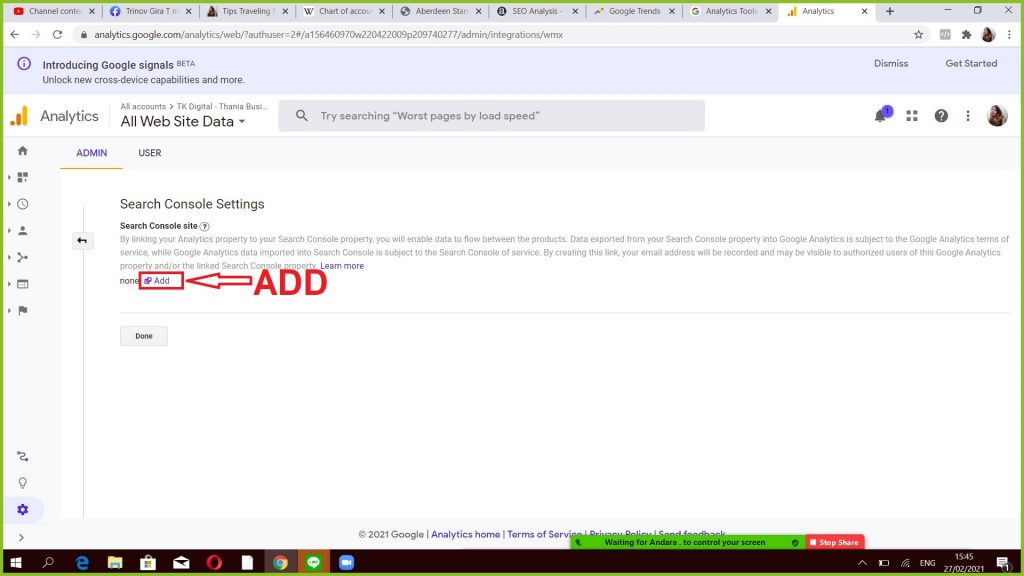This screenshot has width=1024, height=576.
Task: Switch to the USER tab
Action: click(x=149, y=153)
